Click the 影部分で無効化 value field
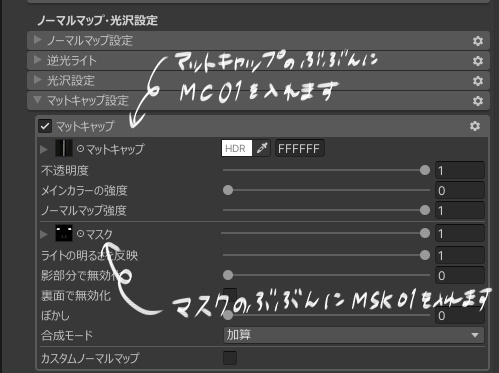The width and height of the screenshot is (499, 373). click(x=460, y=275)
